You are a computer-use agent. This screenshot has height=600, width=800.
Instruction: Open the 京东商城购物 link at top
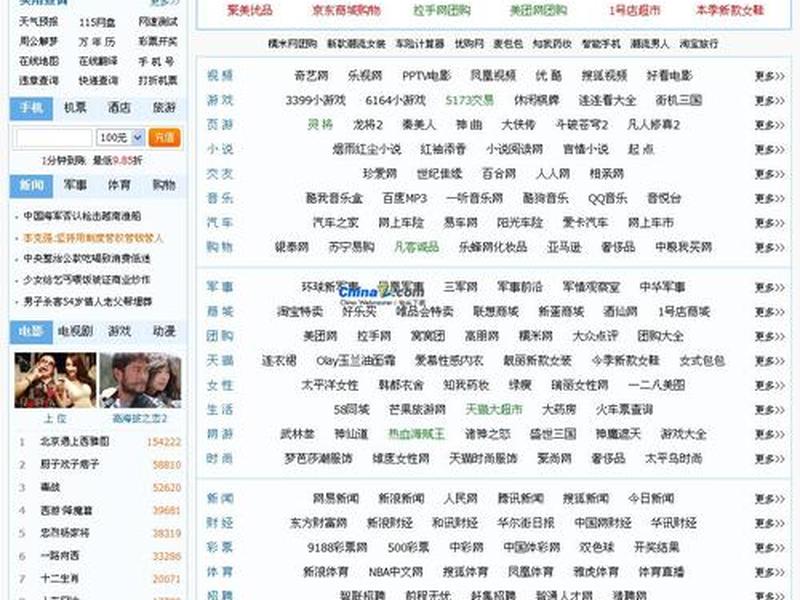pos(346,10)
